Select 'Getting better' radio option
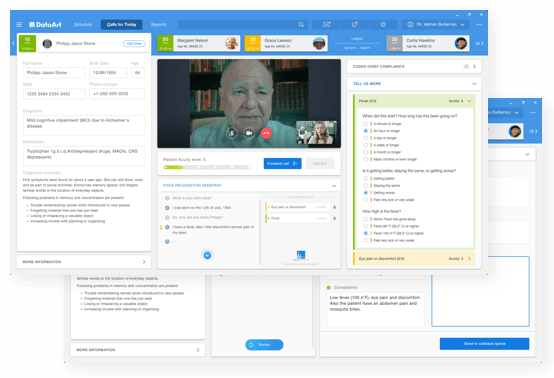Screen dimensions: 554x378 pos(366,178)
